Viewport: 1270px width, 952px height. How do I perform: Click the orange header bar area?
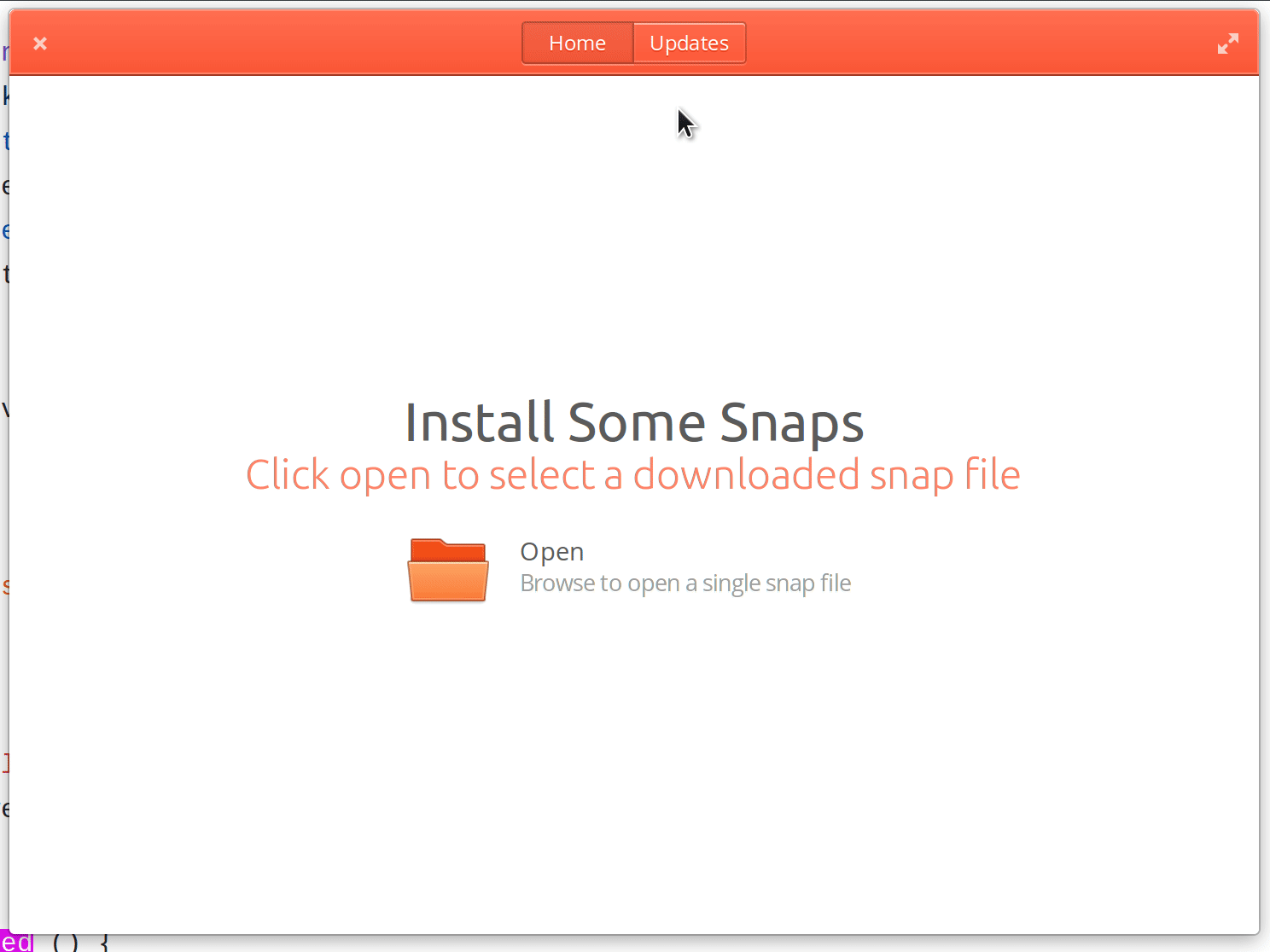pos(256,43)
